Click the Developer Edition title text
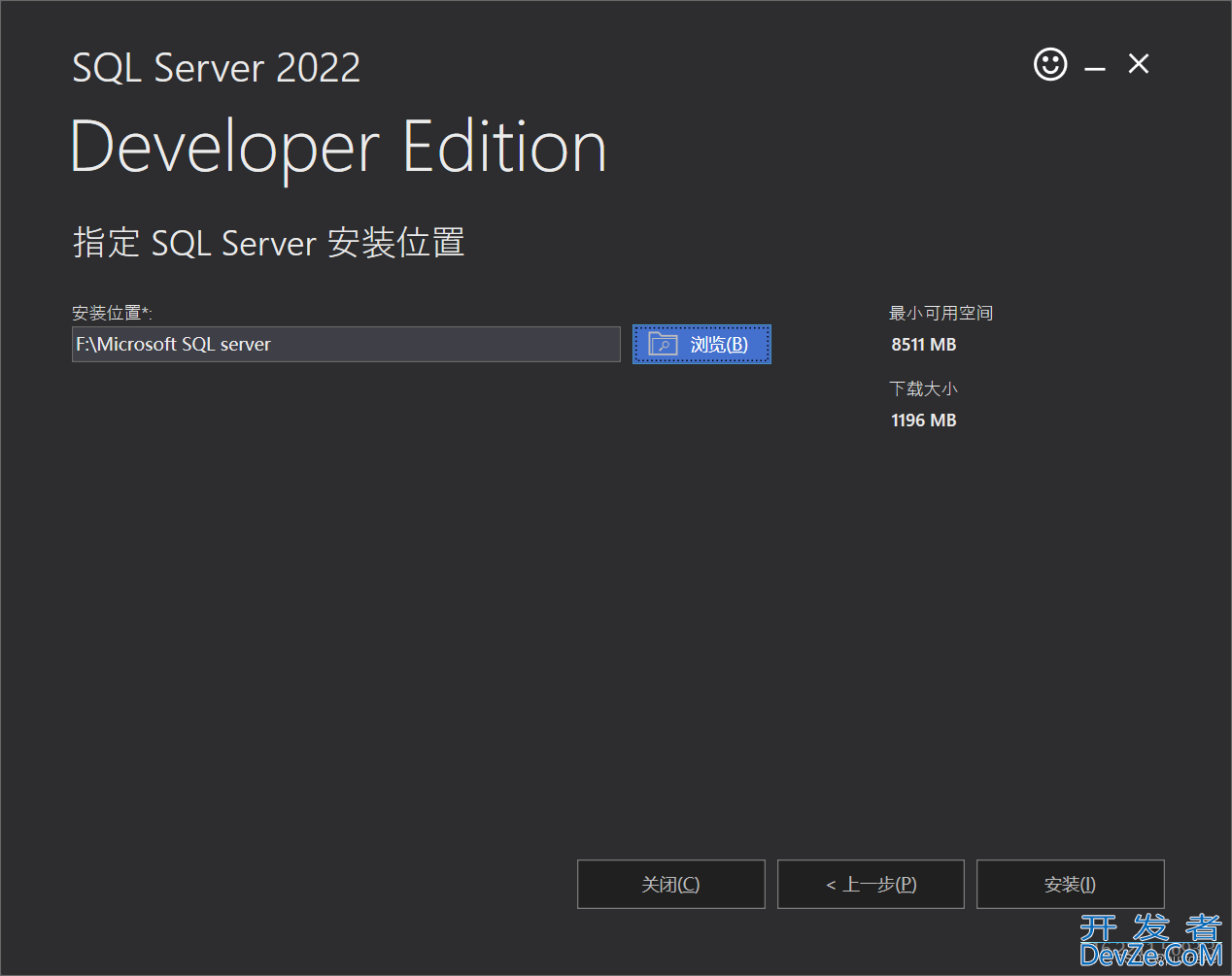Viewport: 1232px width, 976px height. coord(339,148)
